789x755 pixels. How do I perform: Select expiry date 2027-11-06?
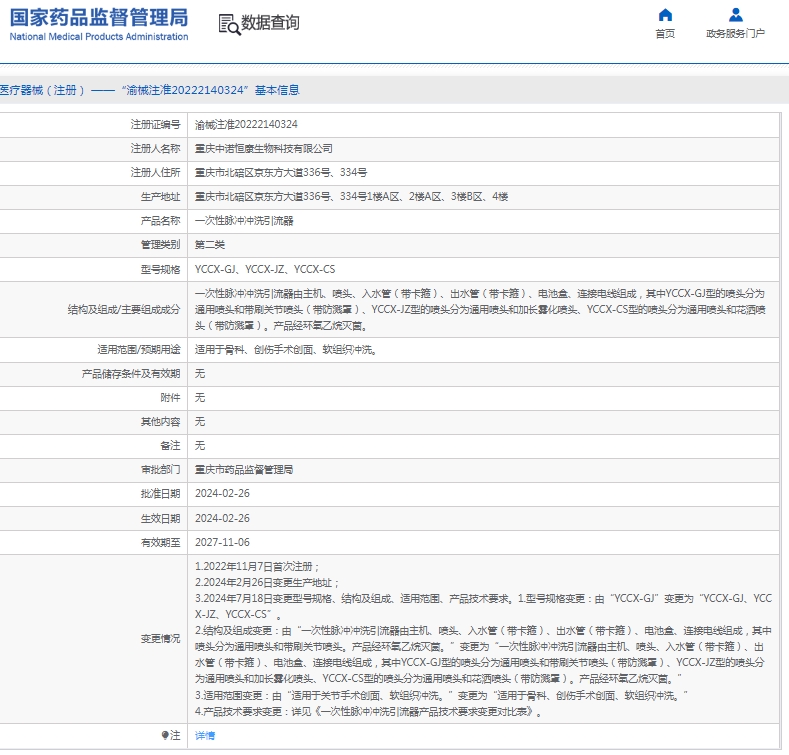coord(222,542)
